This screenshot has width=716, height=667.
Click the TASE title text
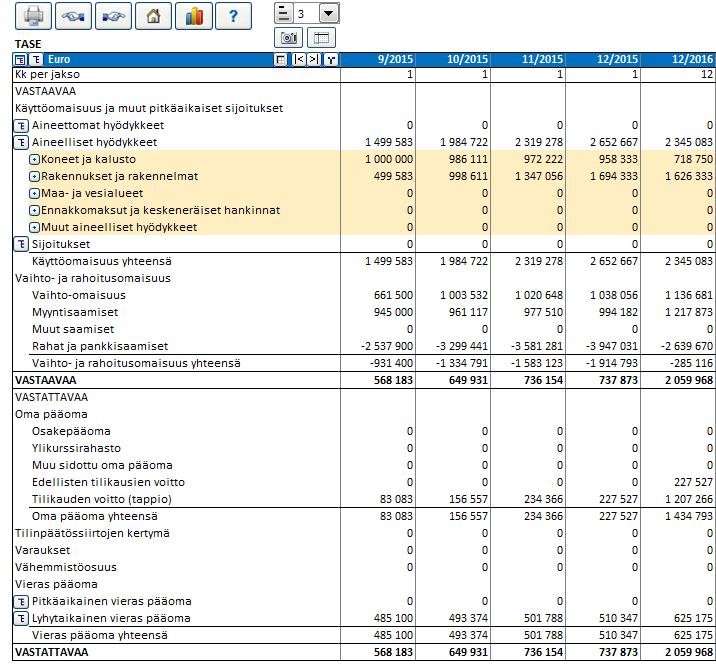pyautogui.click(x=28, y=44)
